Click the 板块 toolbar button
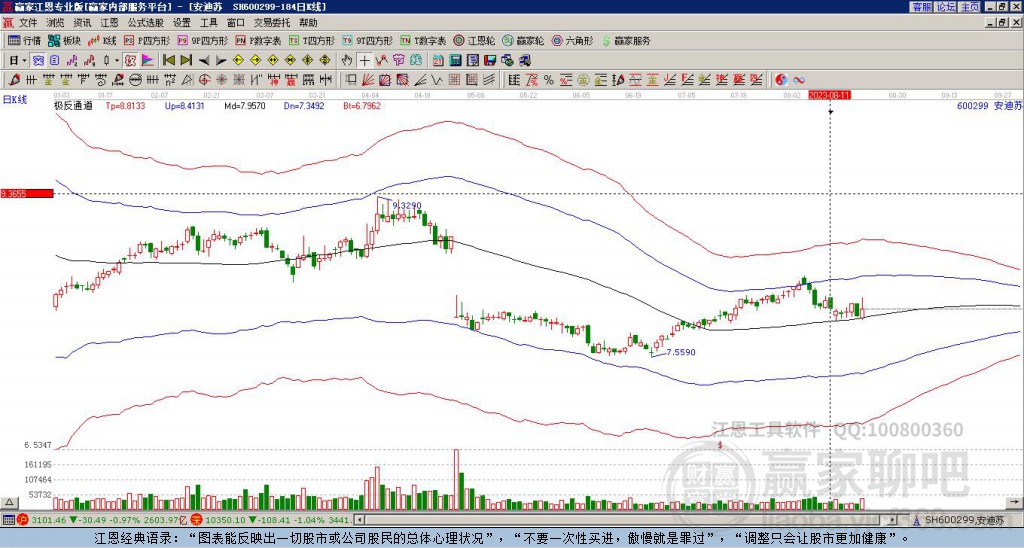The width and height of the screenshot is (1024, 548). 64,40
